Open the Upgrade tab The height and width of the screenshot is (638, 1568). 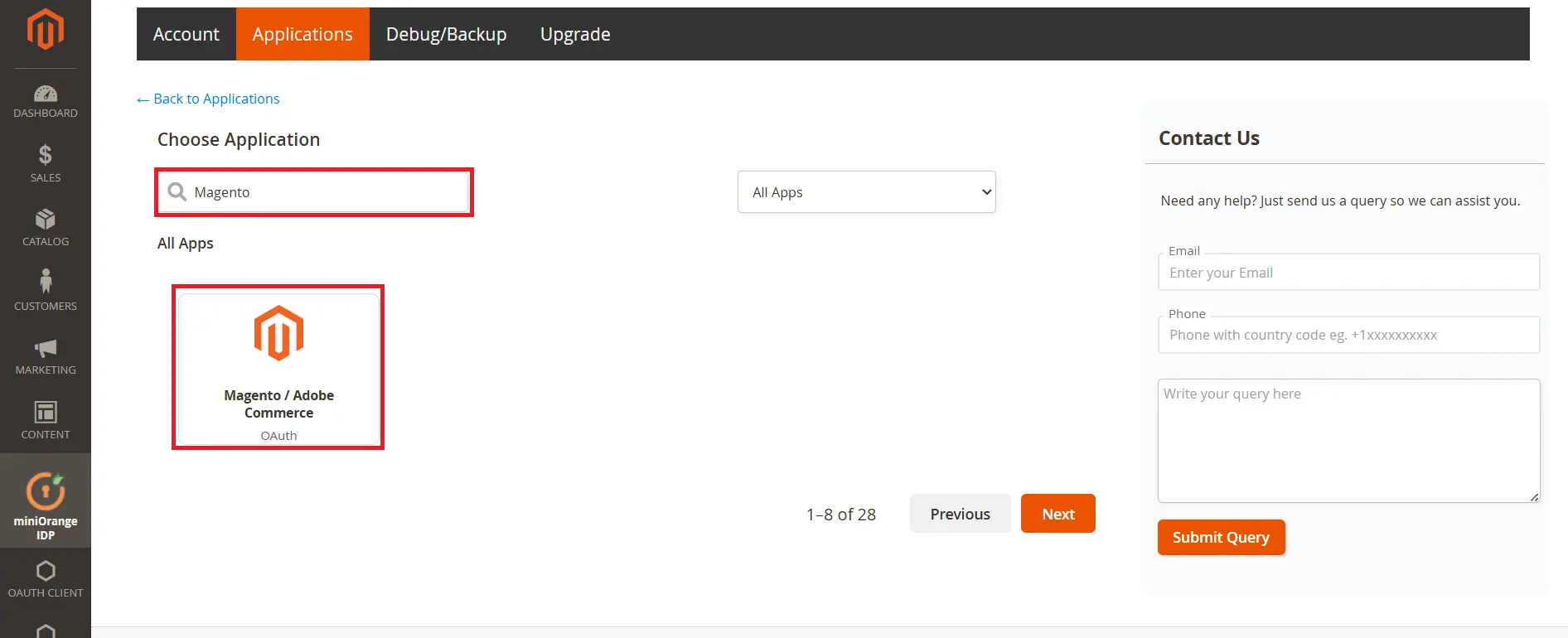point(575,34)
